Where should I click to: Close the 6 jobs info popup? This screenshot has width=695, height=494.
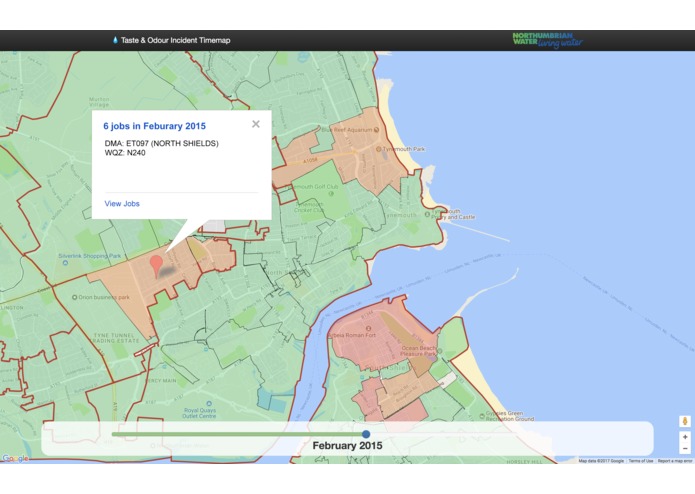click(256, 124)
